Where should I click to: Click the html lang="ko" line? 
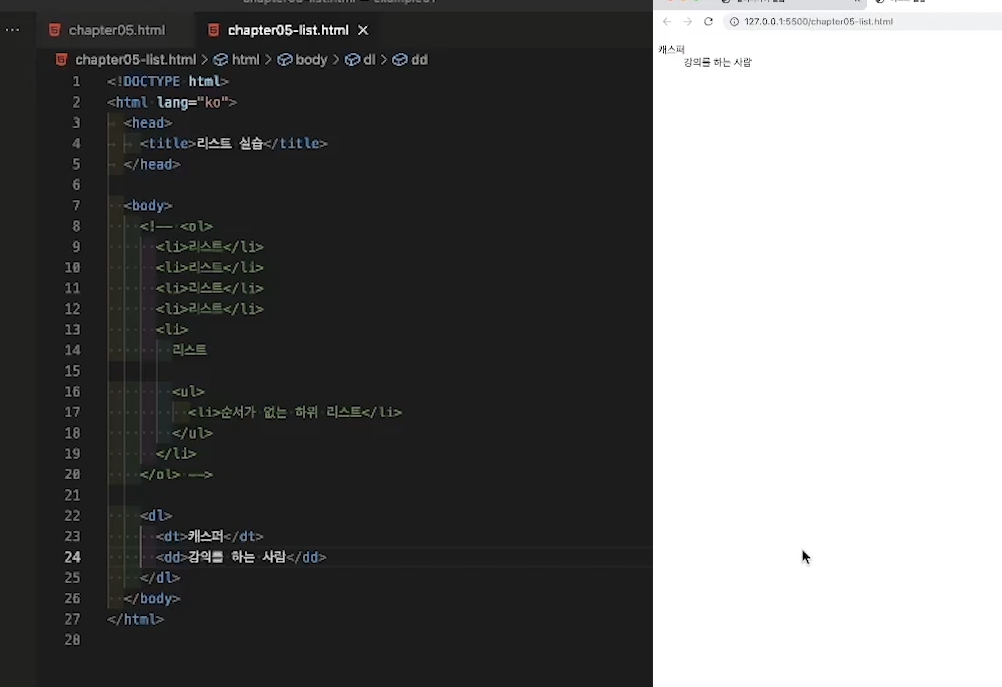[x=172, y=102]
